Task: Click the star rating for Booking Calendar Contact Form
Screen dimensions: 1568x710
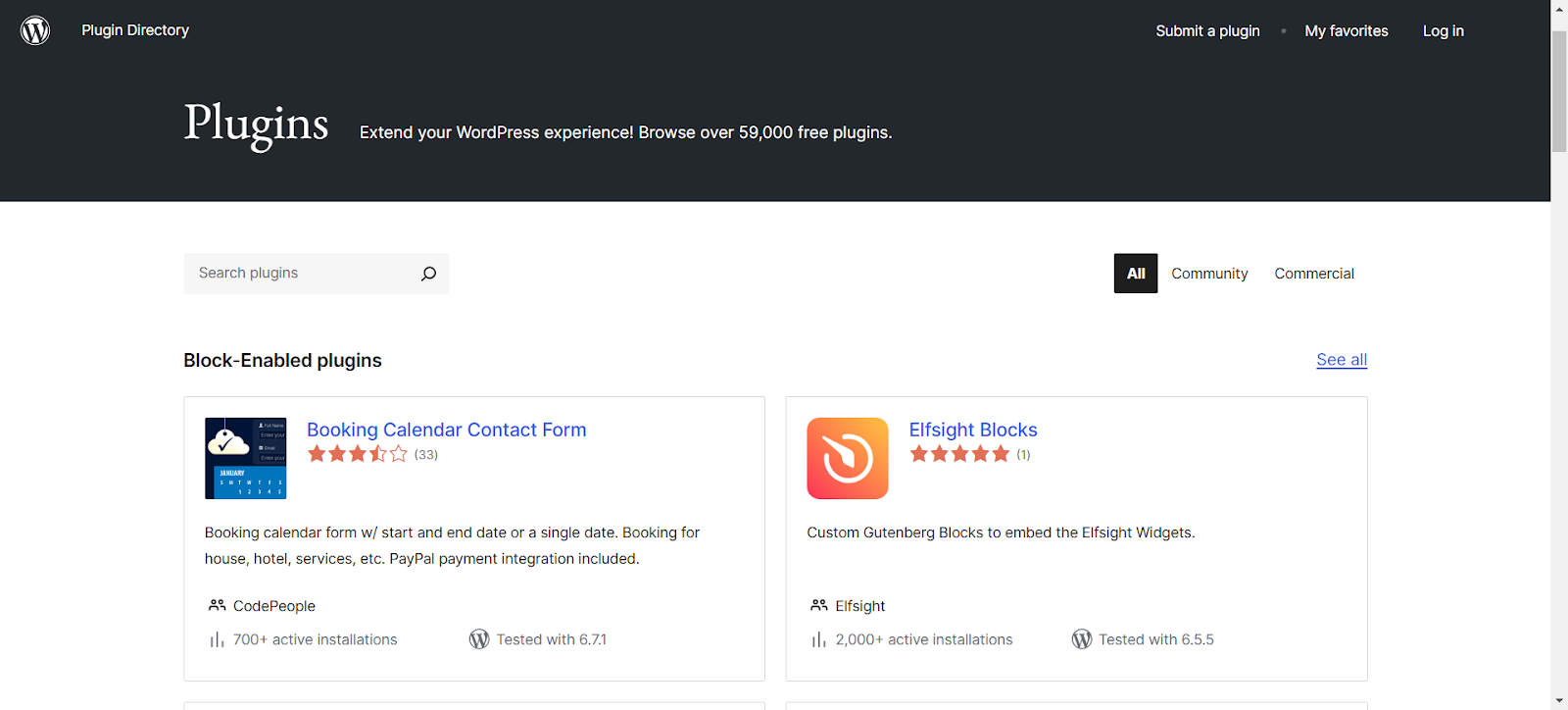Action: [x=358, y=454]
